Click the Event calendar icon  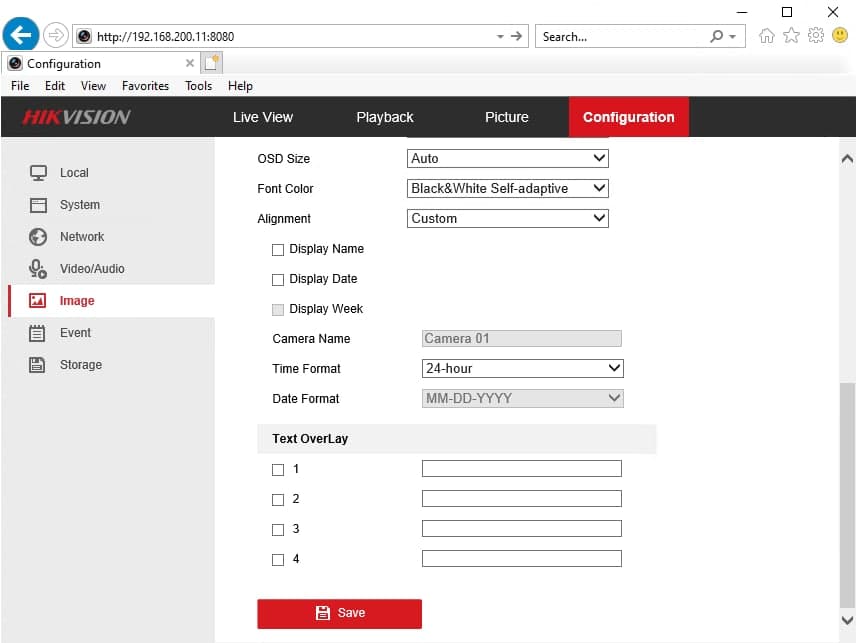[x=38, y=333]
